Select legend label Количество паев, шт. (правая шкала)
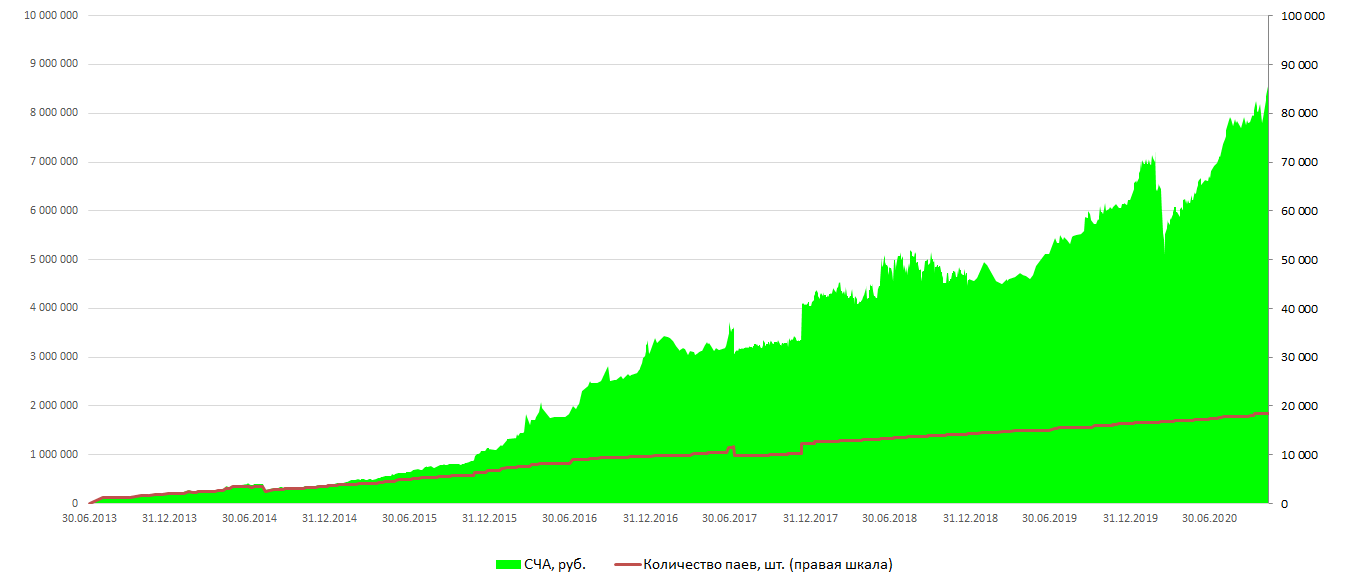The width and height of the screenshot is (1349, 580). coord(768,565)
